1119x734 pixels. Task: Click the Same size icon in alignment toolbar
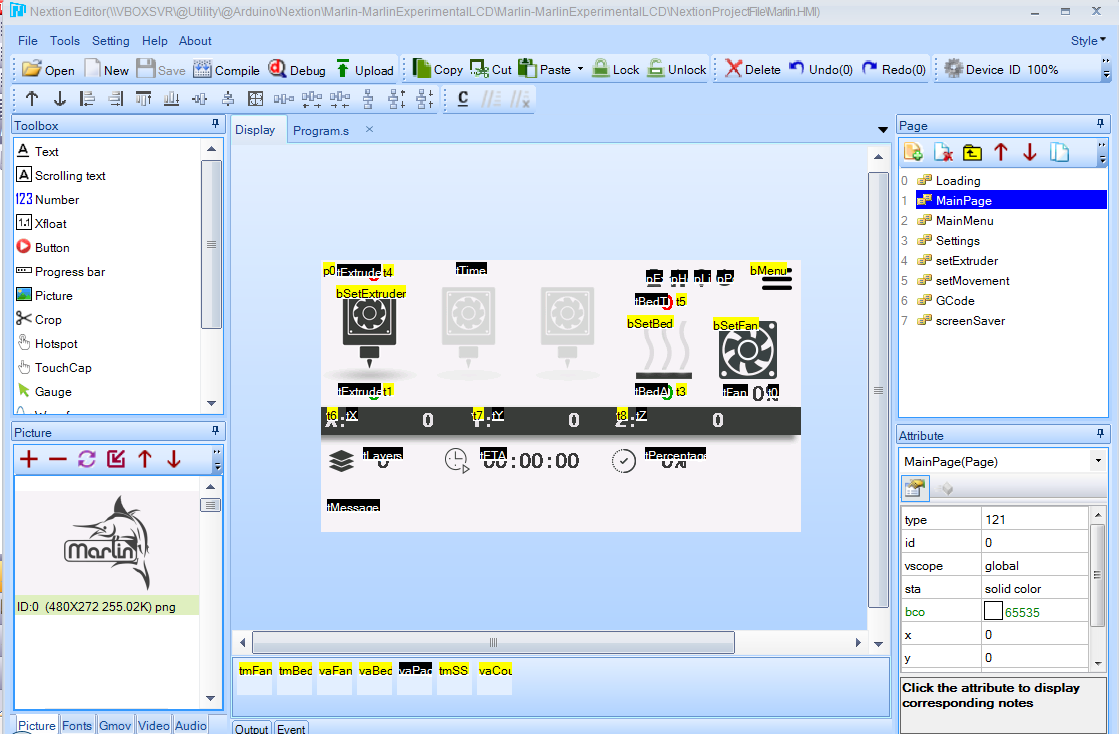pyautogui.click(x=255, y=98)
